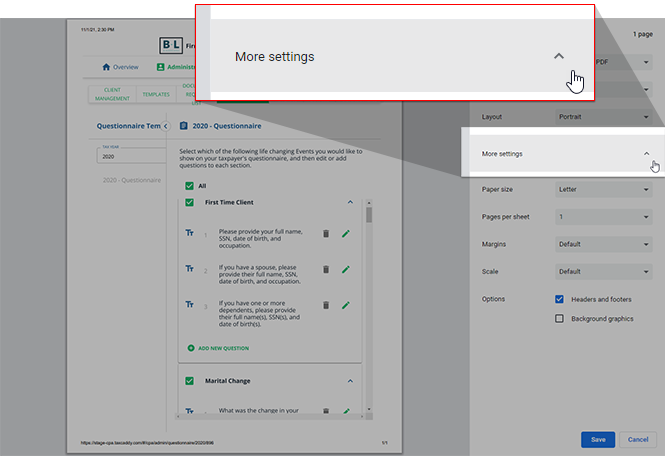Click the clipboard icon beside 2020 - Questionnaire
665x456 pixels.
[184, 126]
